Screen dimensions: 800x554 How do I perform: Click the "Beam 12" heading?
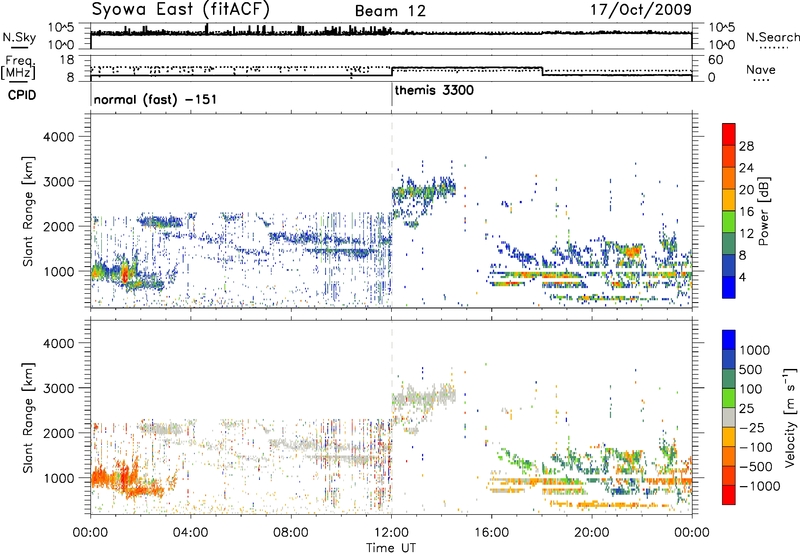(x=390, y=11)
